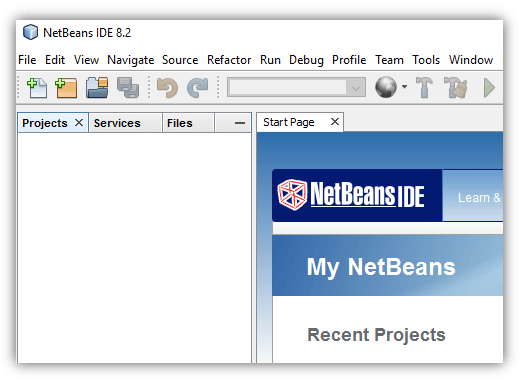Image resolution: width=520 pixels, height=383 pixels.
Task: Click the Build Project hammer icon
Action: coord(424,88)
